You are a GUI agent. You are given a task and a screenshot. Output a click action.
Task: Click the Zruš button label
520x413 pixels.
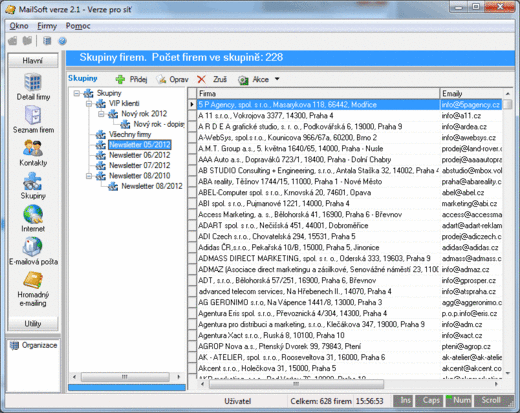tap(220, 80)
